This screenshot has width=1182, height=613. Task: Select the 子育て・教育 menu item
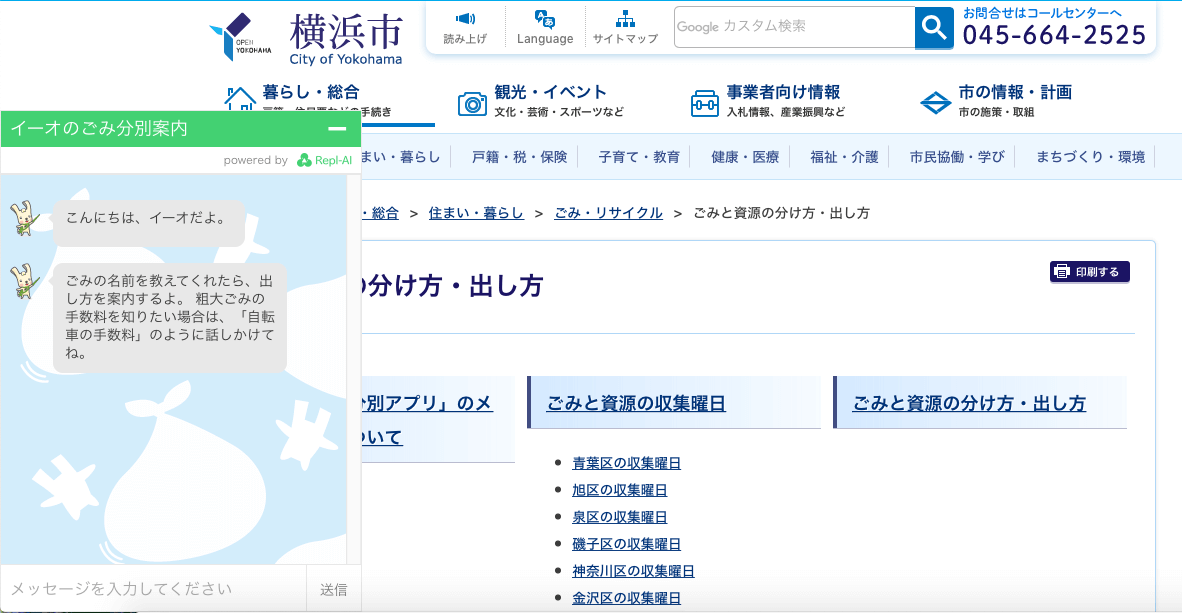[x=639, y=157]
